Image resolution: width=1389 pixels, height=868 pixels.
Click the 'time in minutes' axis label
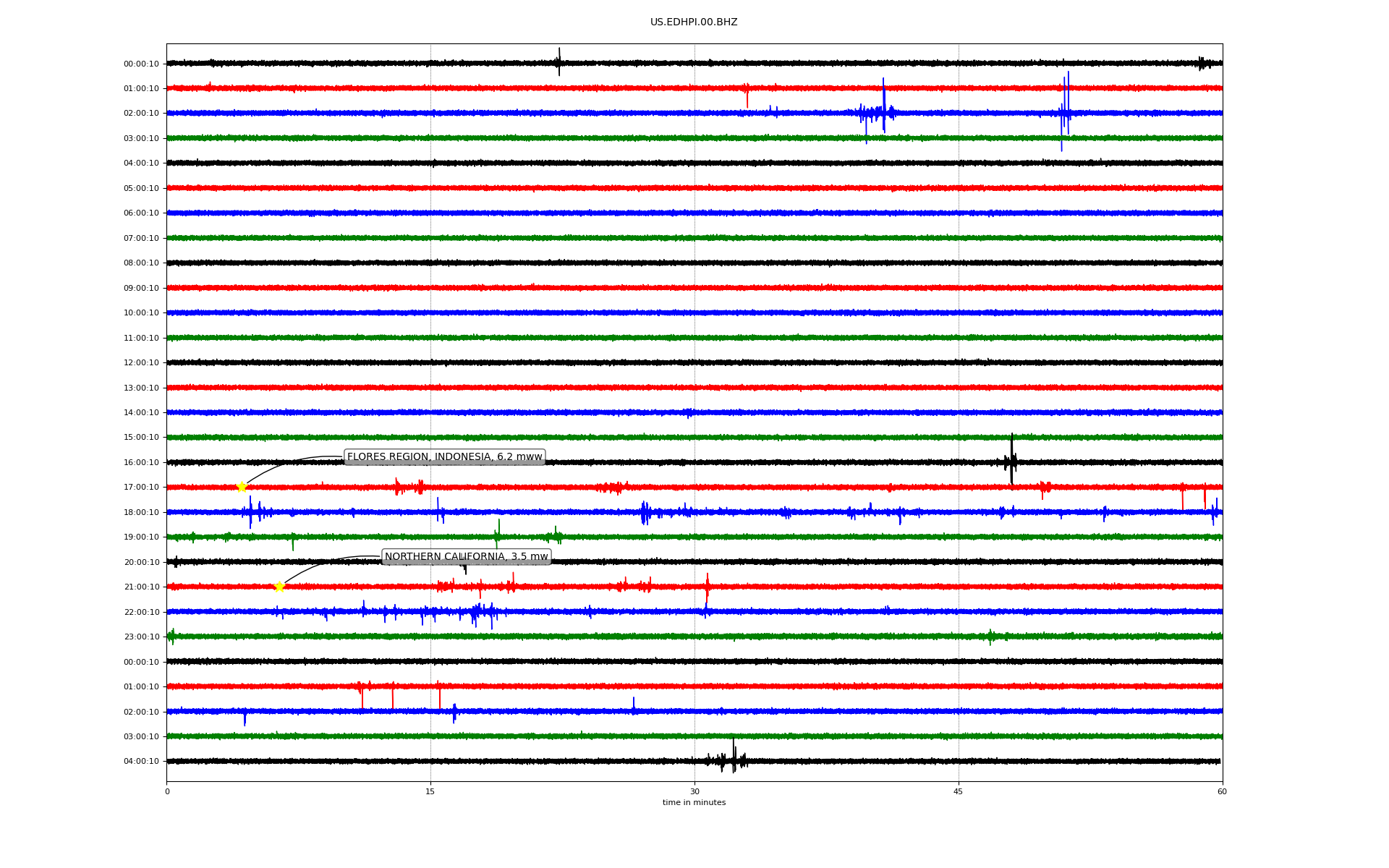[693, 803]
